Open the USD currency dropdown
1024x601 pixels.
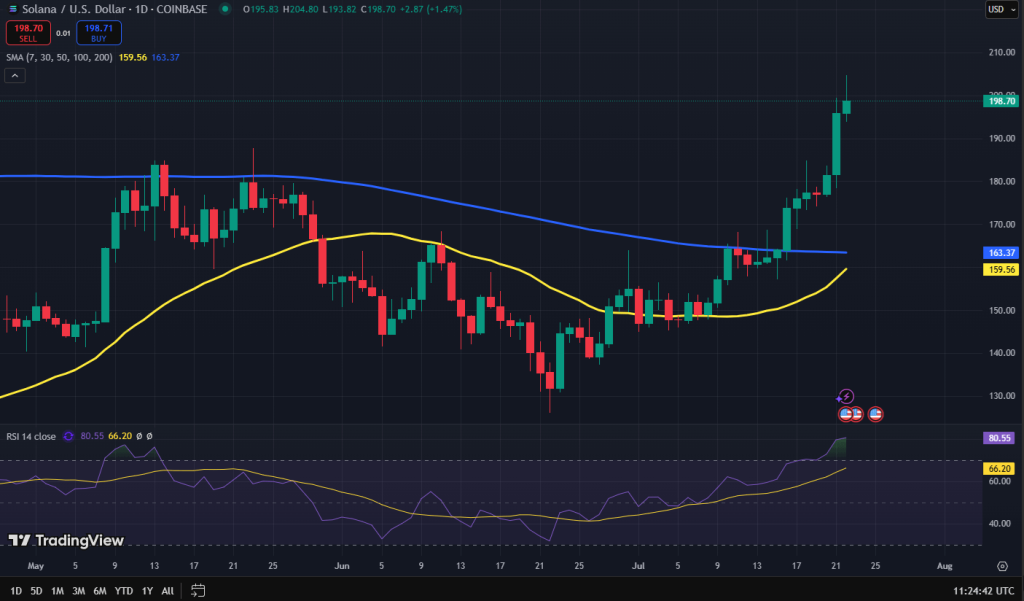coord(1002,9)
